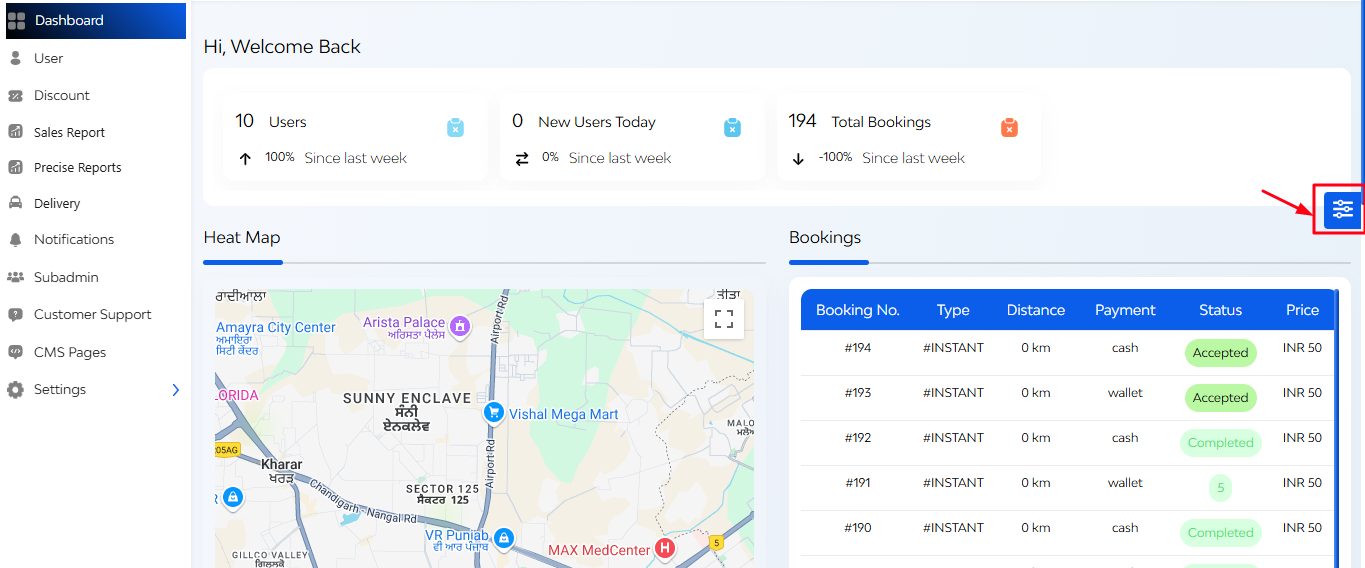Click the Precise Reports chart icon
This screenshot has height=568, width=1365.
point(15,167)
